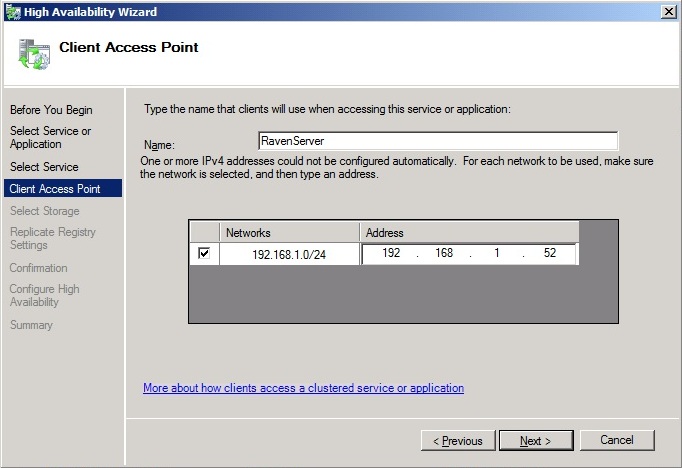Click the Name field containing RavenServer
Screen dimensions: 682x468
coord(438,141)
